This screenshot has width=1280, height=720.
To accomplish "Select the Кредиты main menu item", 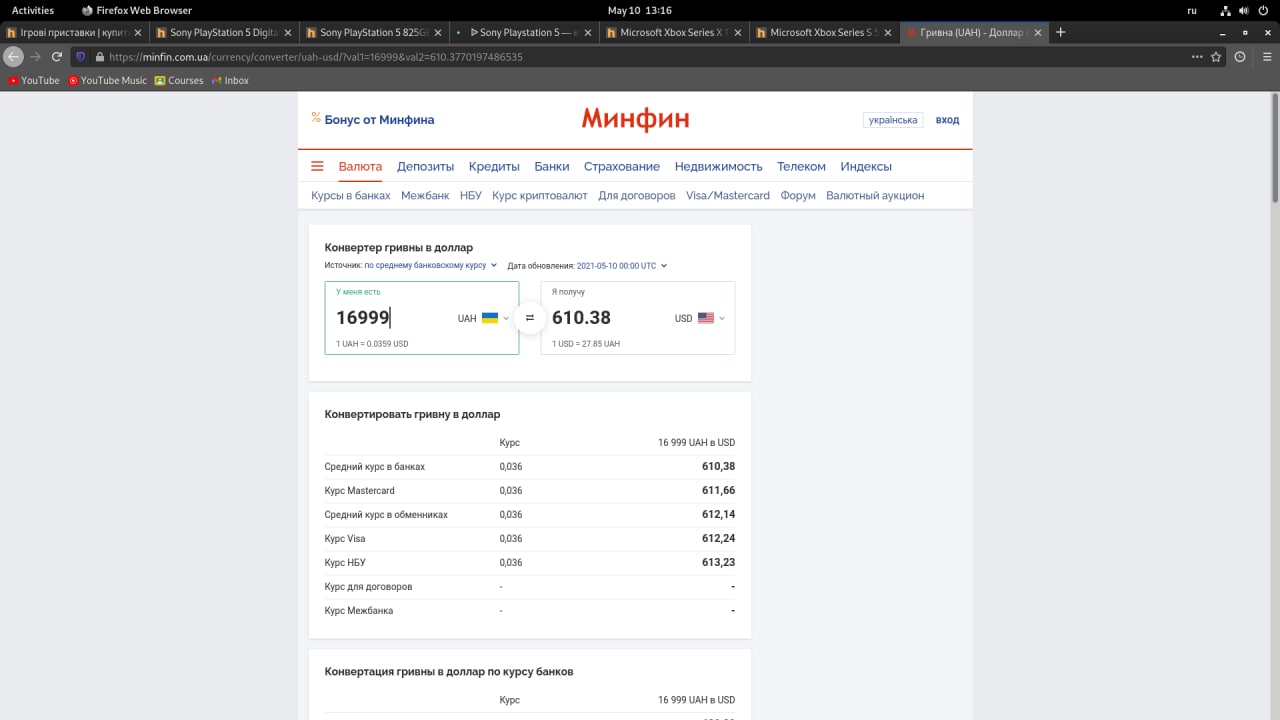I will point(494,166).
